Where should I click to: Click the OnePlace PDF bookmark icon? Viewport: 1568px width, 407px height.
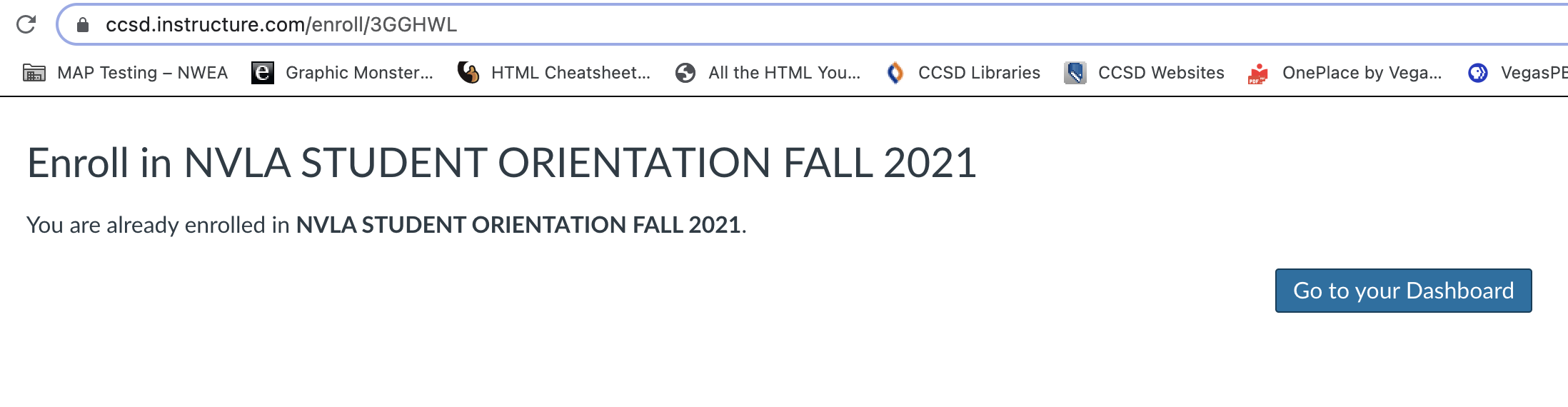point(1258,74)
